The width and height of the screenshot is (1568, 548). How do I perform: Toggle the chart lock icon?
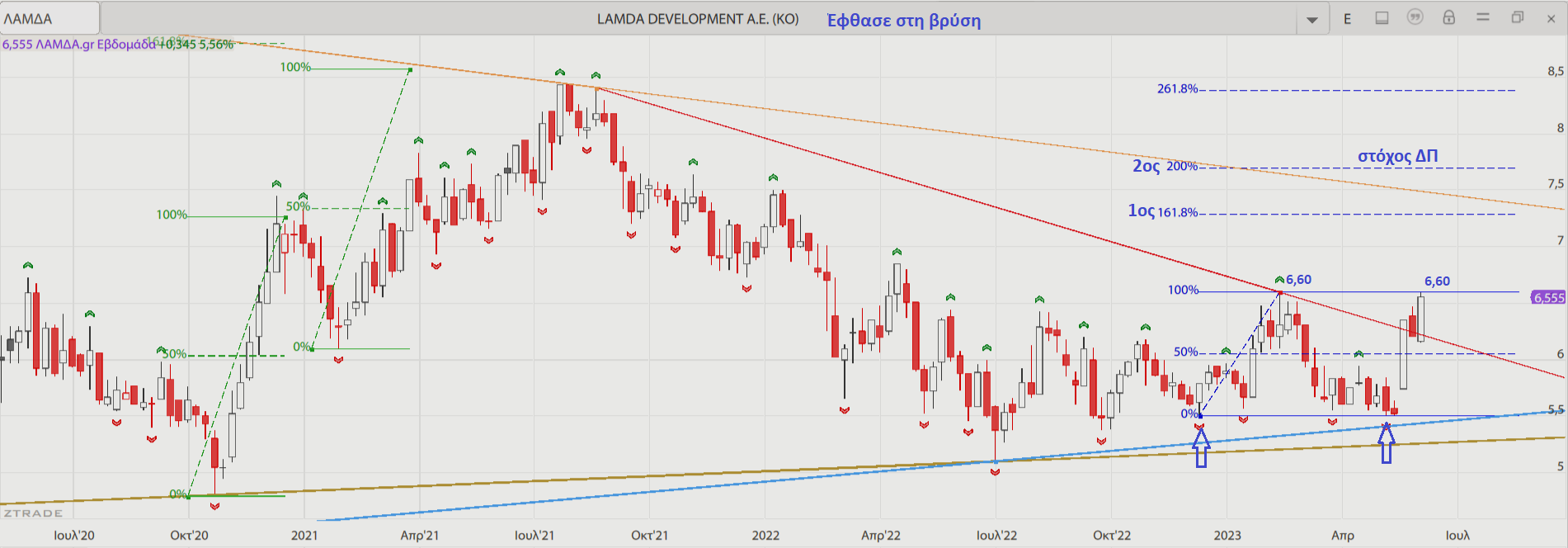tap(1449, 17)
